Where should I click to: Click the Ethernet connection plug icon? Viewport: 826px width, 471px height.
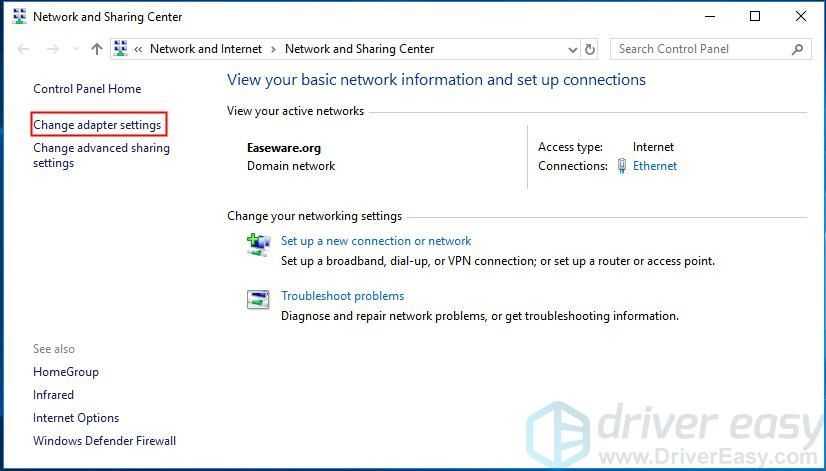622,166
